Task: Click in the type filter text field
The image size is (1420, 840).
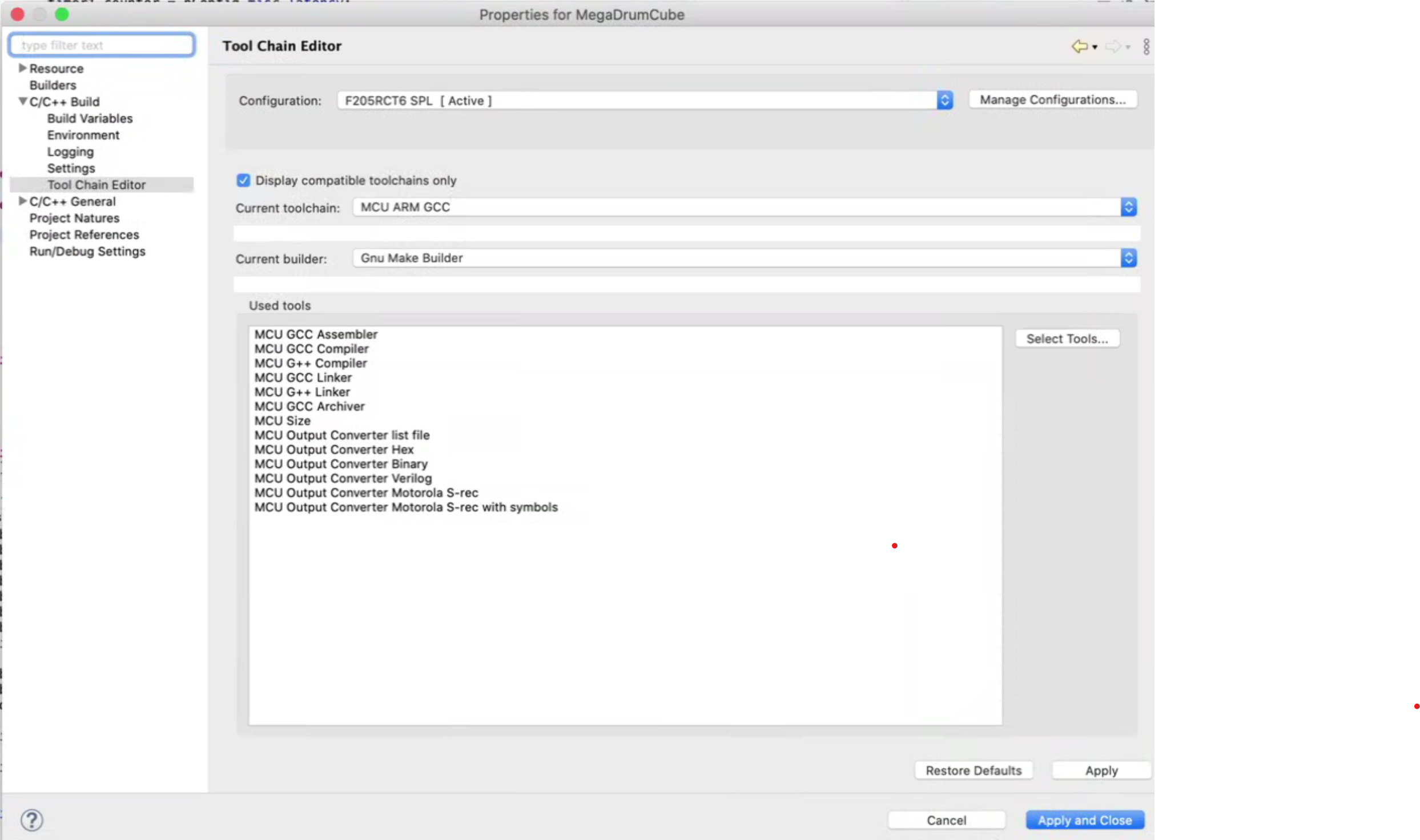Action: coord(103,45)
